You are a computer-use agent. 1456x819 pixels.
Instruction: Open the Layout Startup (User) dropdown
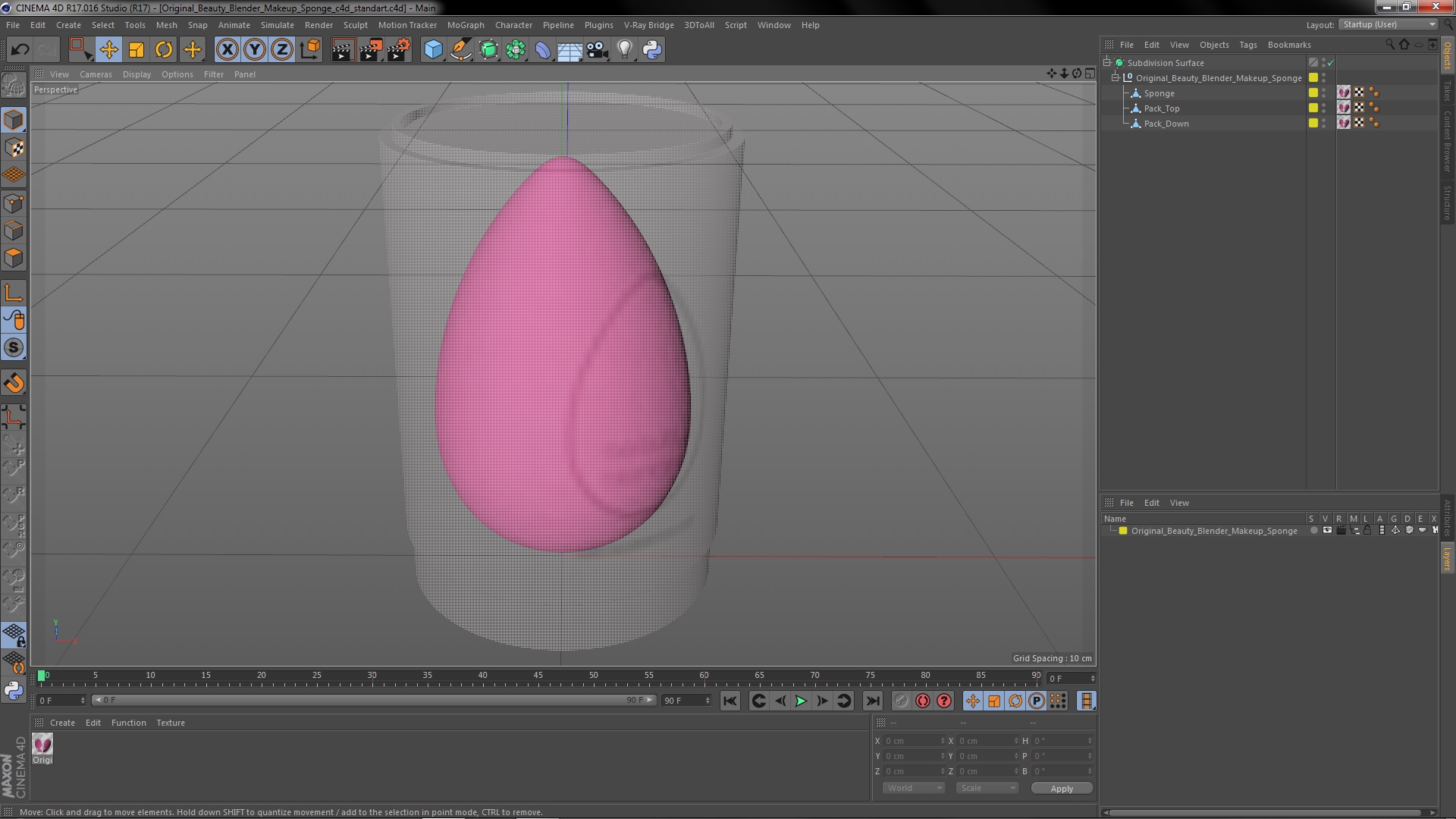[1389, 25]
